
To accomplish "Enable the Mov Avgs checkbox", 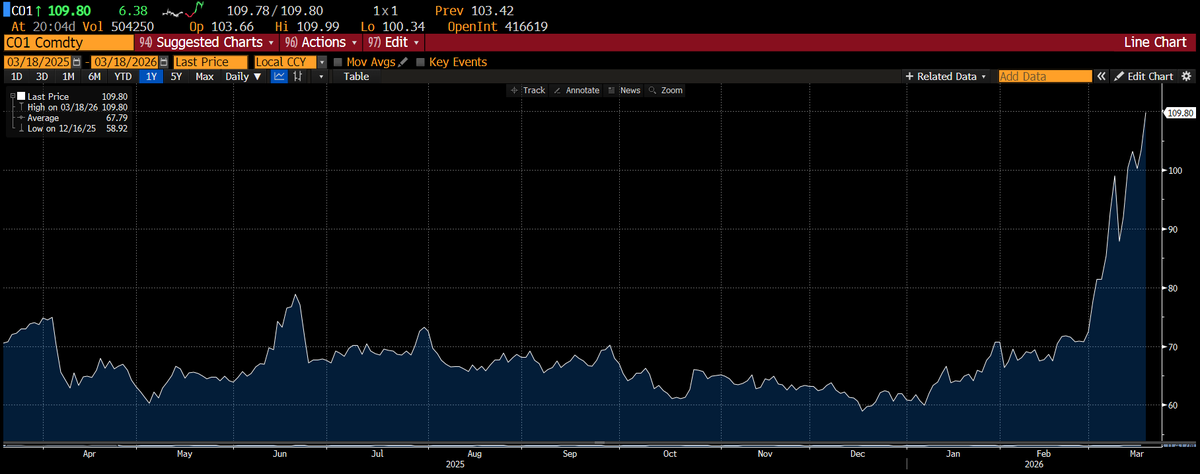I will [338, 62].
